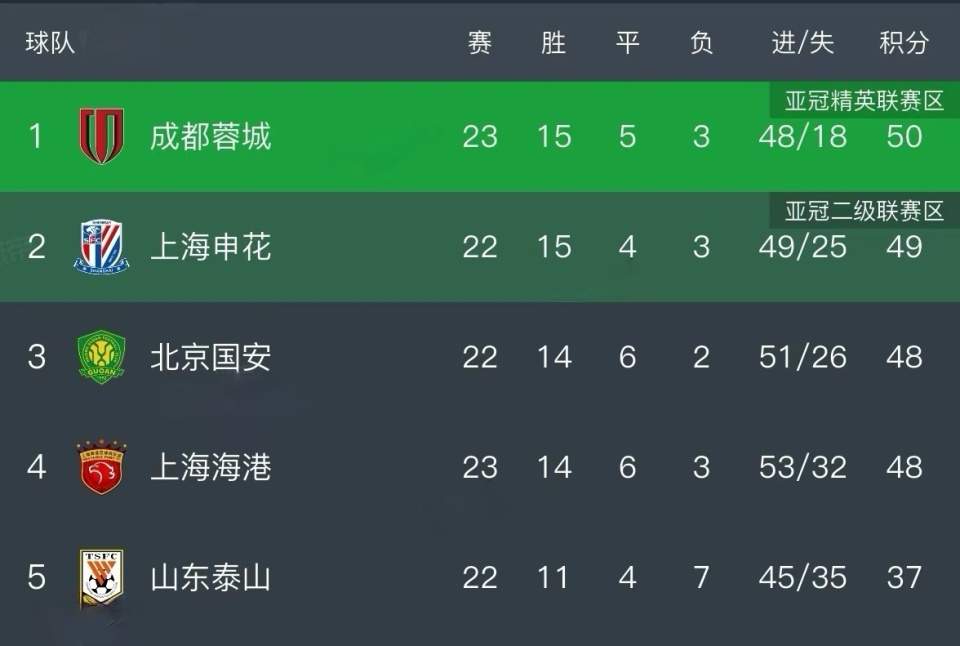This screenshot has width=960, height=646.
Task: Select the 北京国安 team name
Action: click(x=210, y=357)
